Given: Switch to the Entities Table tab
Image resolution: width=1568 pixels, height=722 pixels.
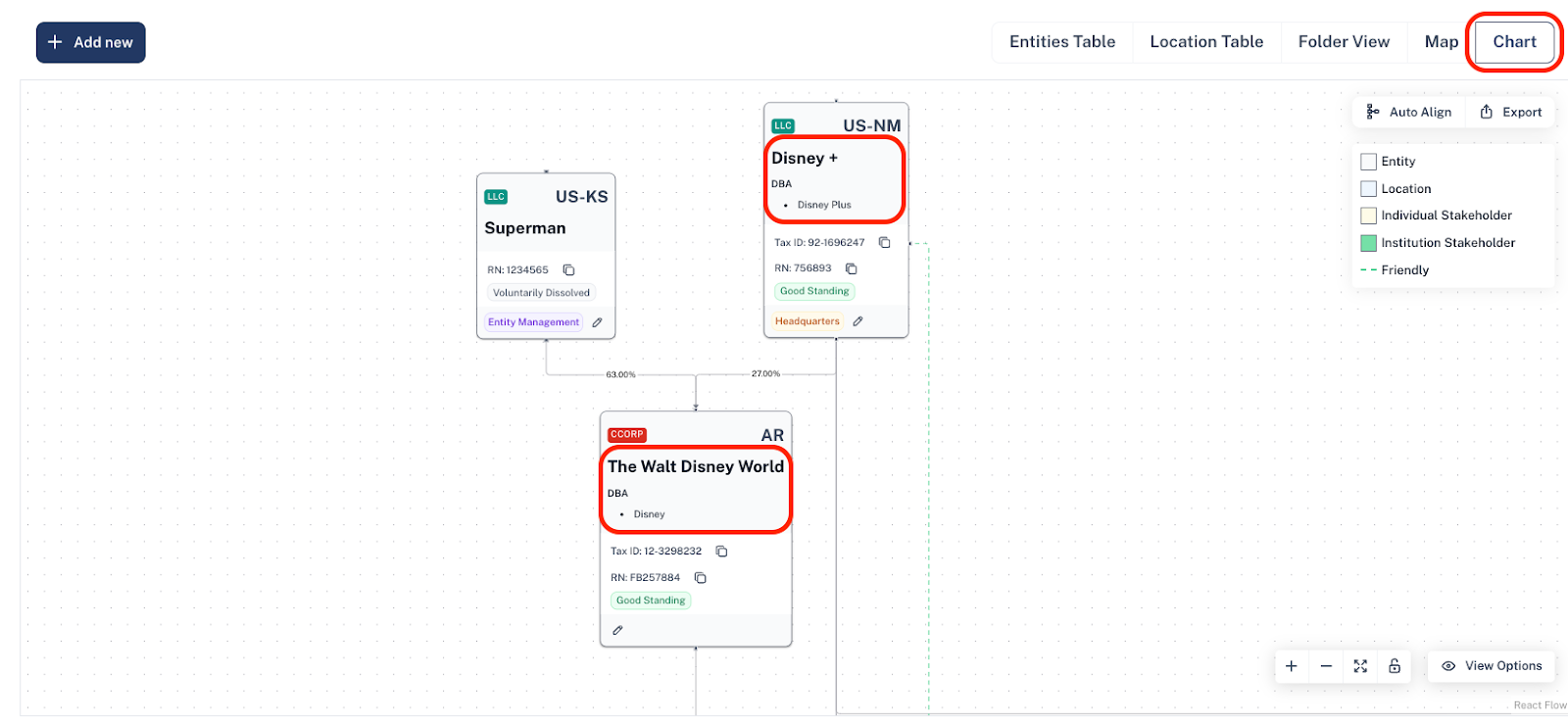Looking at the screenshot, I should click(x=1062, y=42).
